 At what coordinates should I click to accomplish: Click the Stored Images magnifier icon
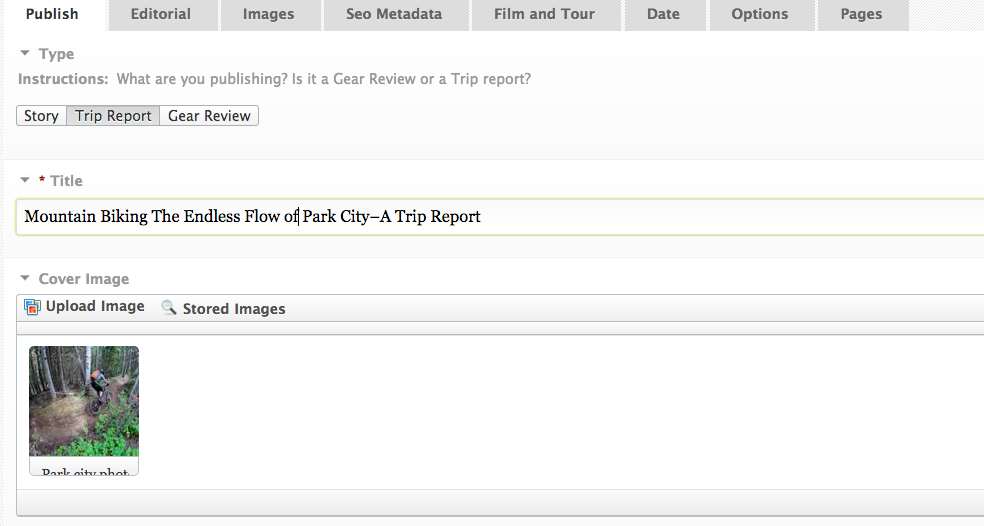point(168,307)
